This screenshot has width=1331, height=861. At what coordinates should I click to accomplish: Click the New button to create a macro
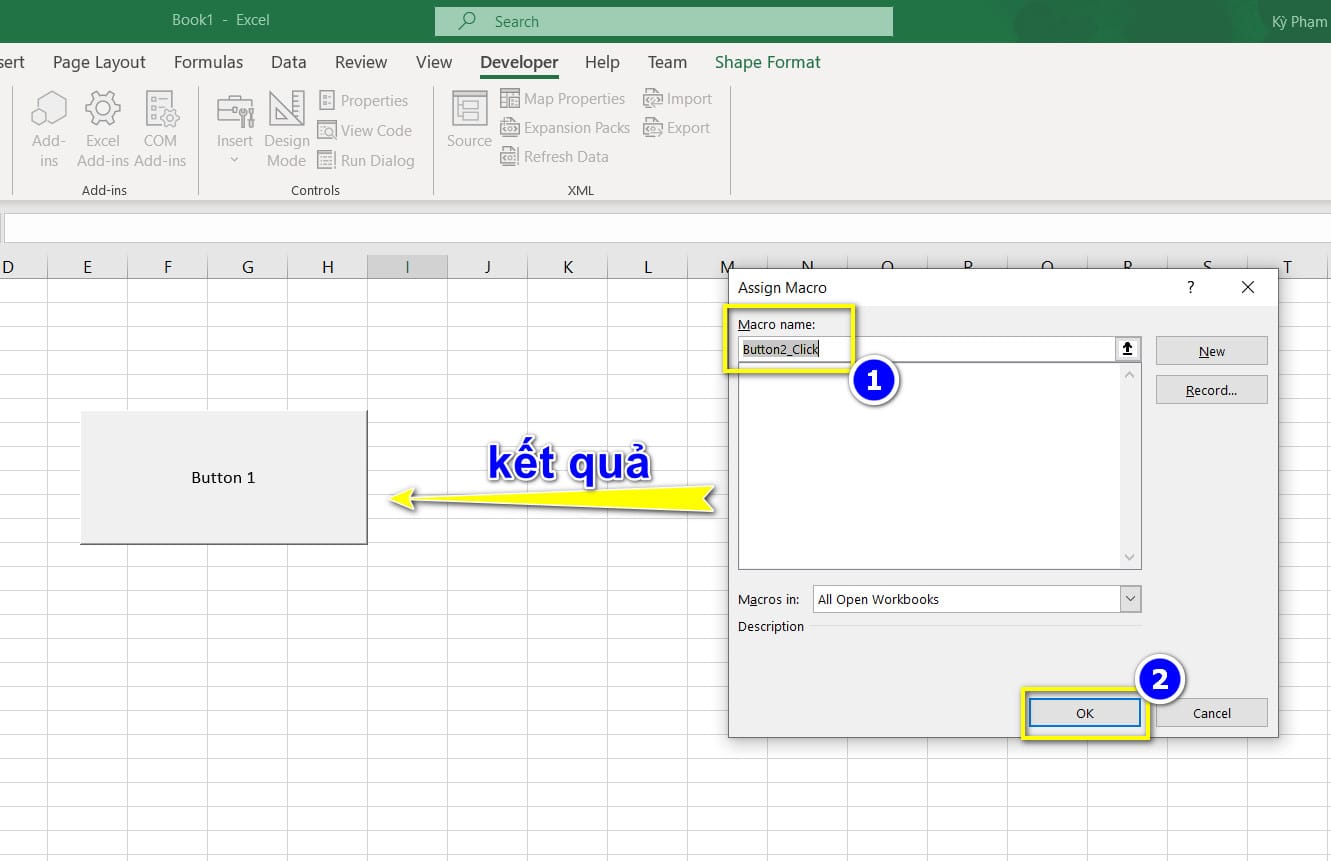coord(1210,350)
